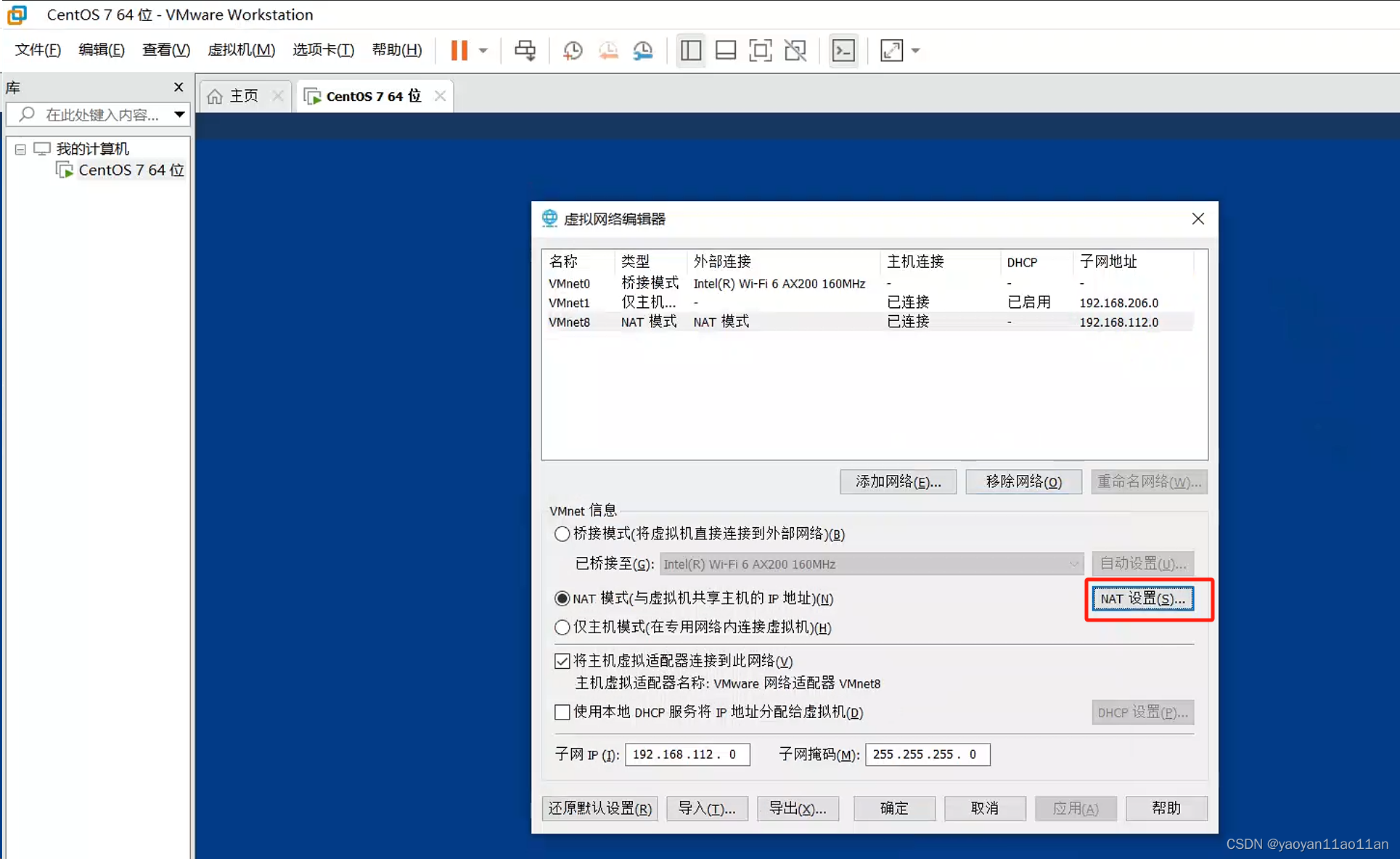Click the revert to snapshot icon

point(608,50)
